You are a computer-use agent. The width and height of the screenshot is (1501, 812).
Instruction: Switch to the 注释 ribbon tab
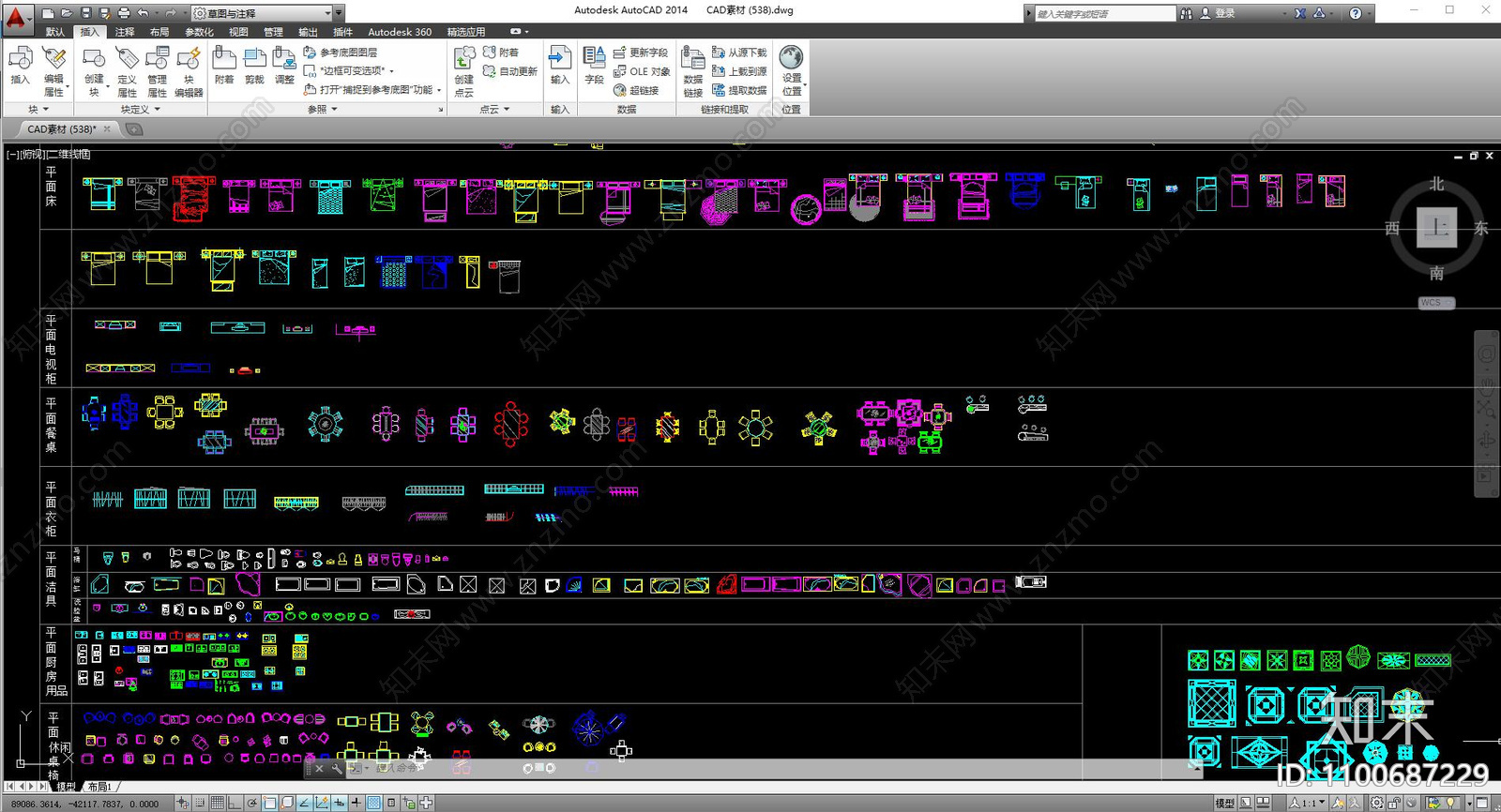tap(125, 32)
